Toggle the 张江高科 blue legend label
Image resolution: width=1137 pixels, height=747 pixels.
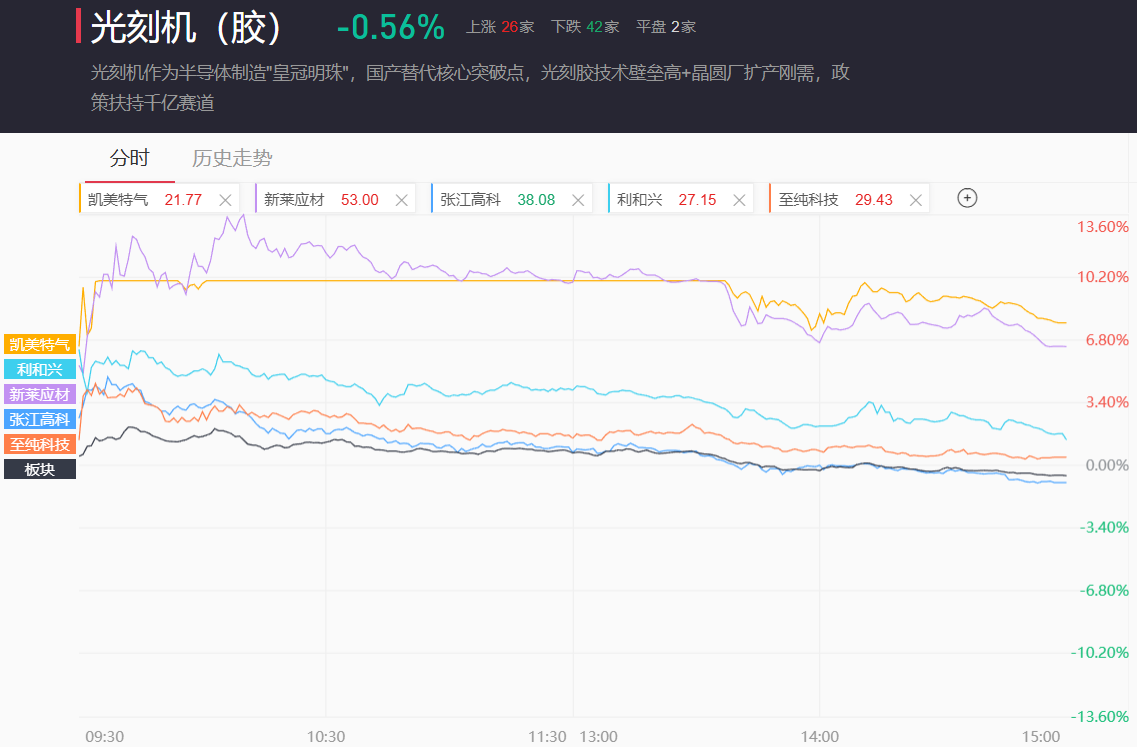40,419
